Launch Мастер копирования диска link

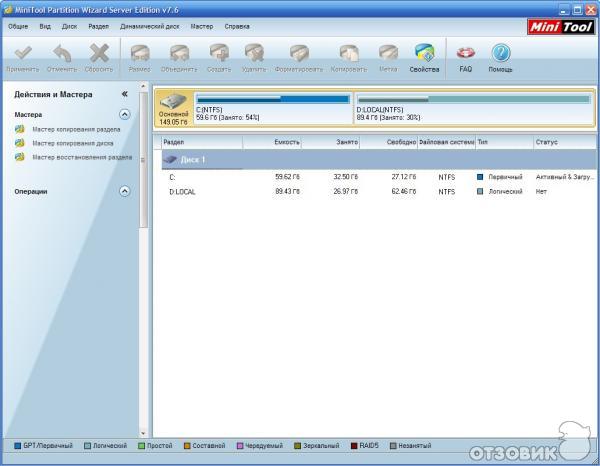pyautogui.click(x=73, y=143)
